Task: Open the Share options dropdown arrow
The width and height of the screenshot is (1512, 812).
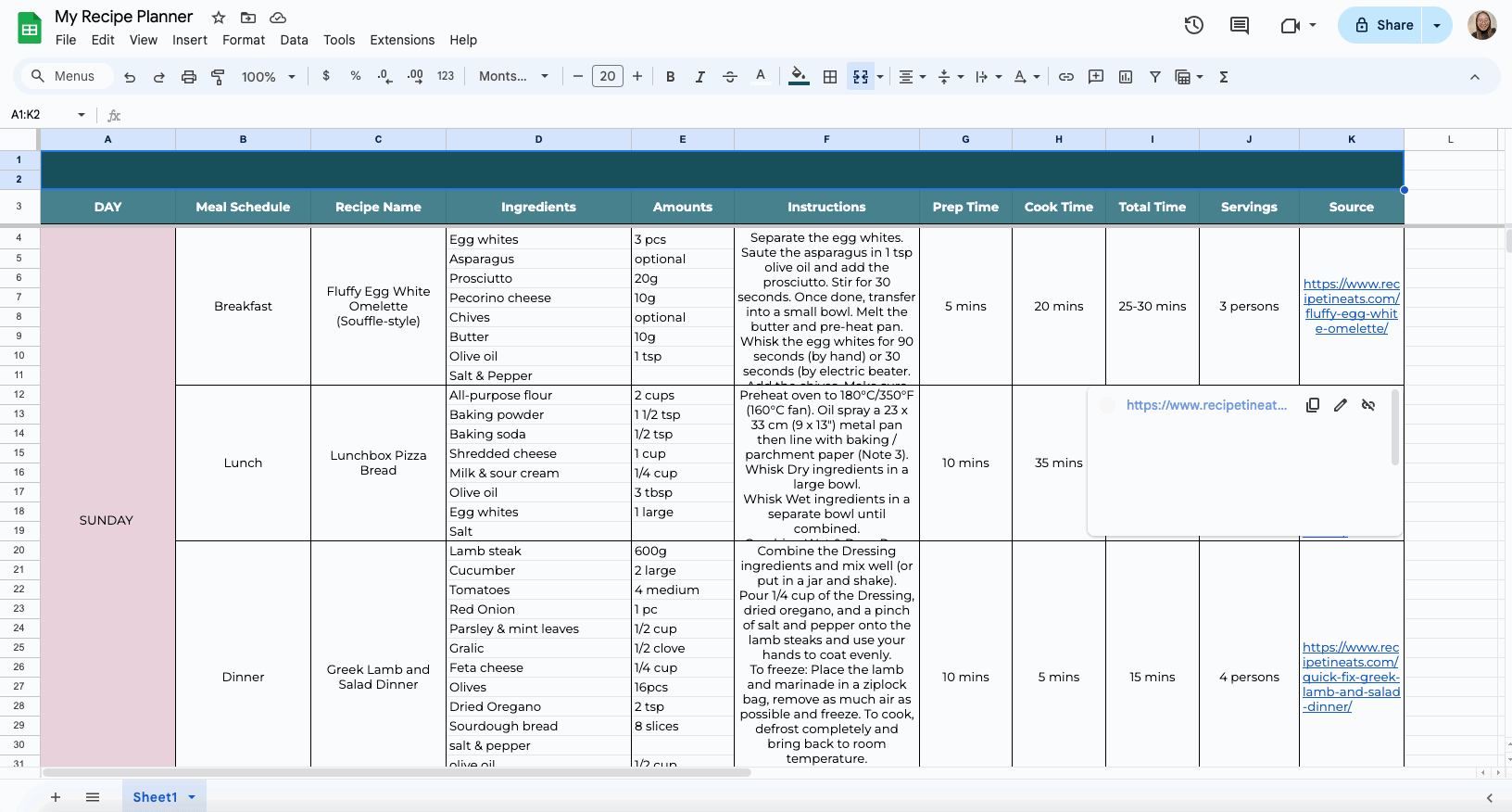Action: (x=1437, y=25)
